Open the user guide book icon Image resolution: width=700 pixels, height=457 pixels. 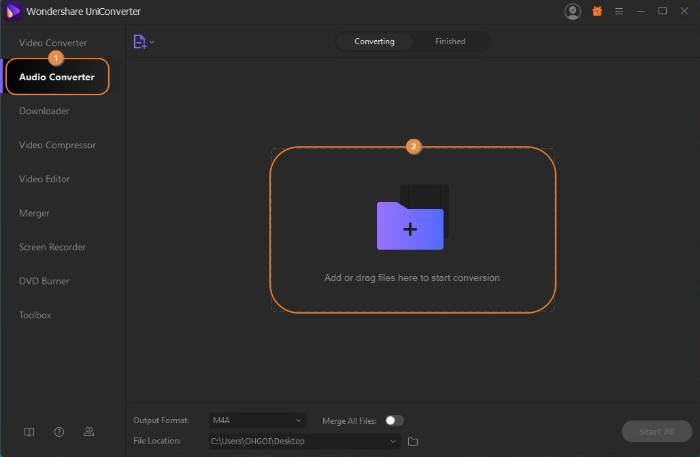click(x=29, y=432)
